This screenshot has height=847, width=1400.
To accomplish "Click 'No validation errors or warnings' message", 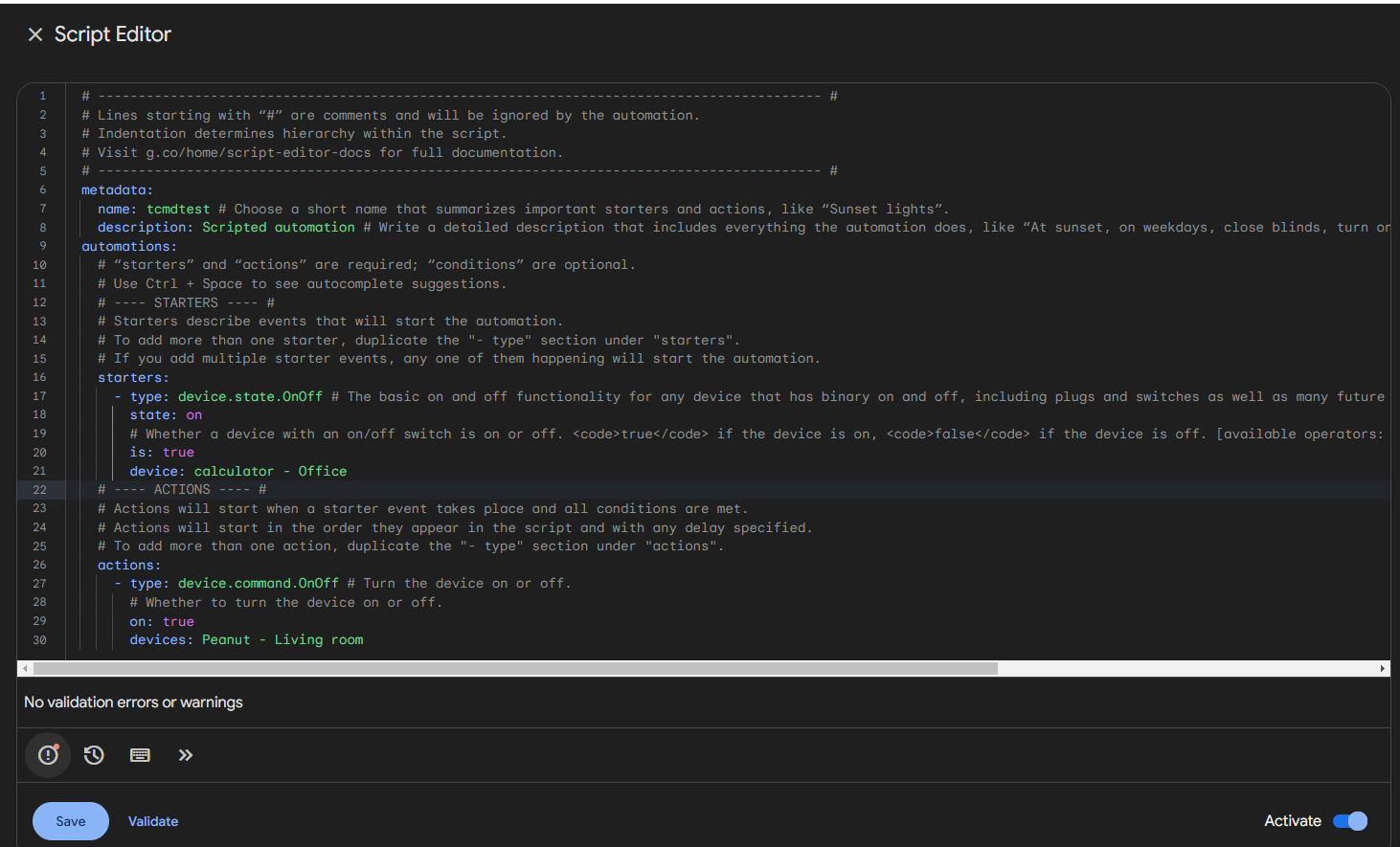I will (133, 702).
